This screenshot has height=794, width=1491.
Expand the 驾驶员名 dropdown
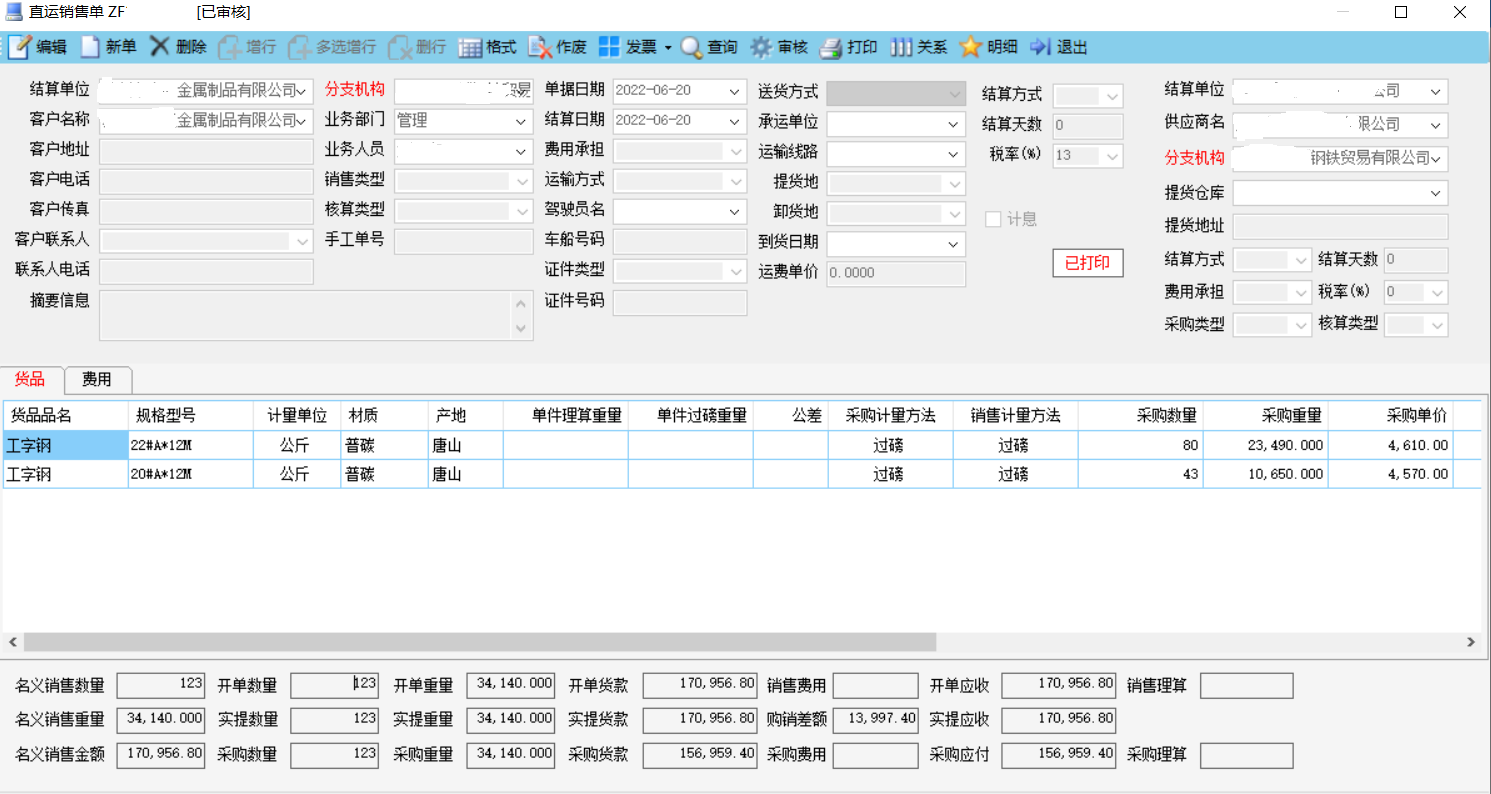[x=736, y=212]
